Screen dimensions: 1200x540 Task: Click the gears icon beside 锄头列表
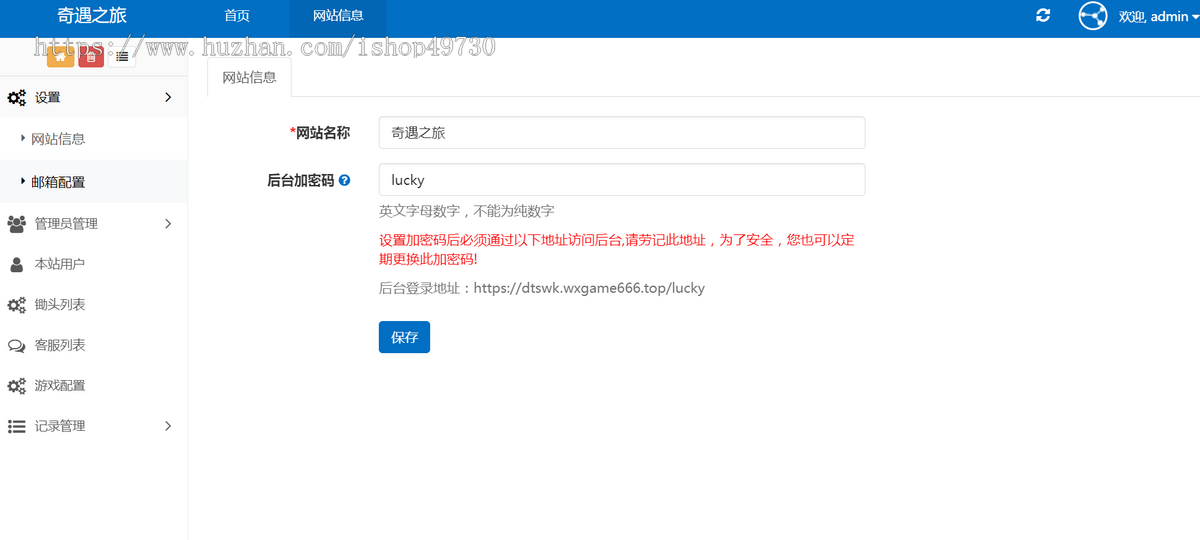click(17, 305)
